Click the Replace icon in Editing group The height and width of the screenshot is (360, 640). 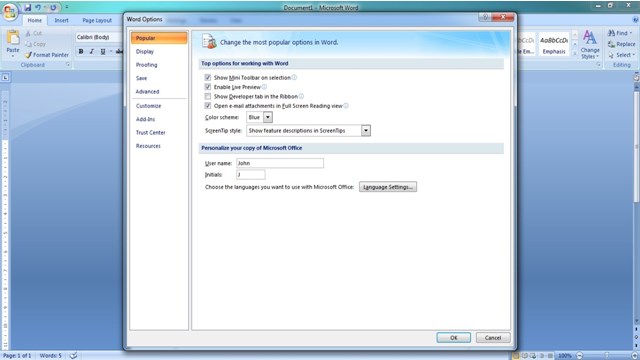(611, 44)
